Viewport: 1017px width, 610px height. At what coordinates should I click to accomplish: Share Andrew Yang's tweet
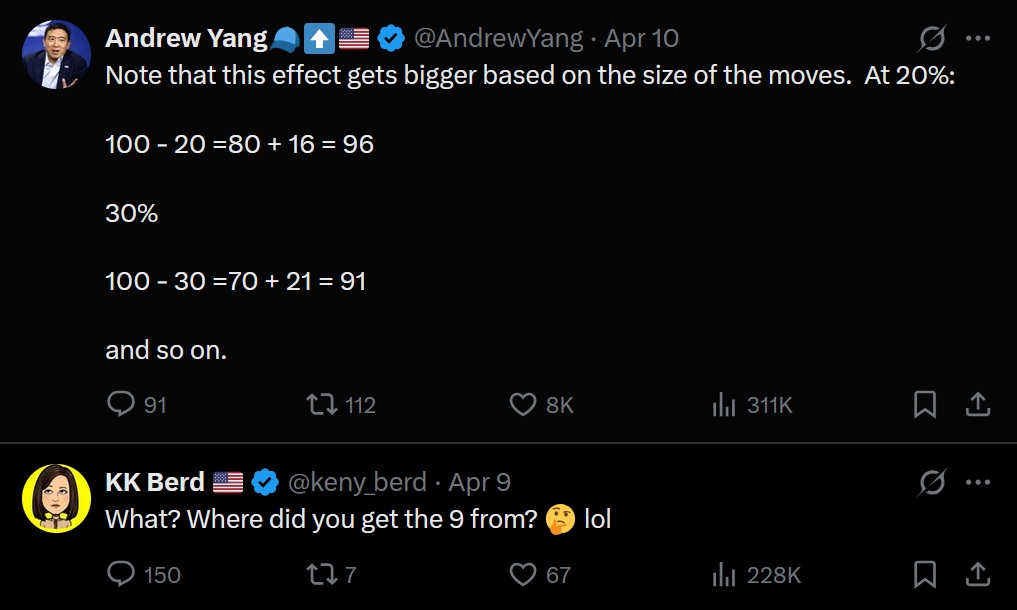pos(977,404)
